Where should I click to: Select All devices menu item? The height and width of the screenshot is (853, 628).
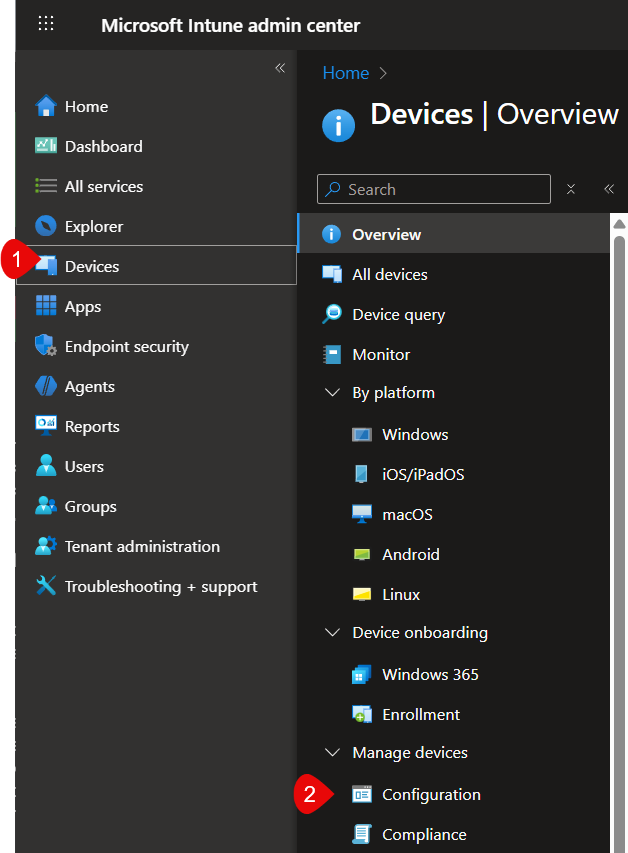click(x=389, y=274)
